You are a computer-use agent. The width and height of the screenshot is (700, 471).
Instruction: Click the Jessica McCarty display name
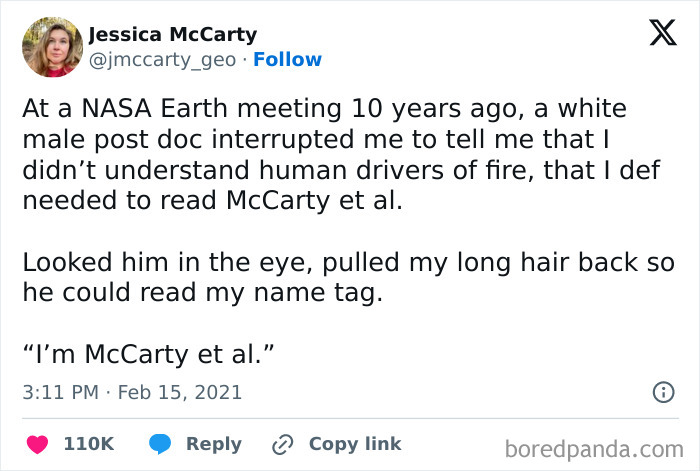[172, 34]
